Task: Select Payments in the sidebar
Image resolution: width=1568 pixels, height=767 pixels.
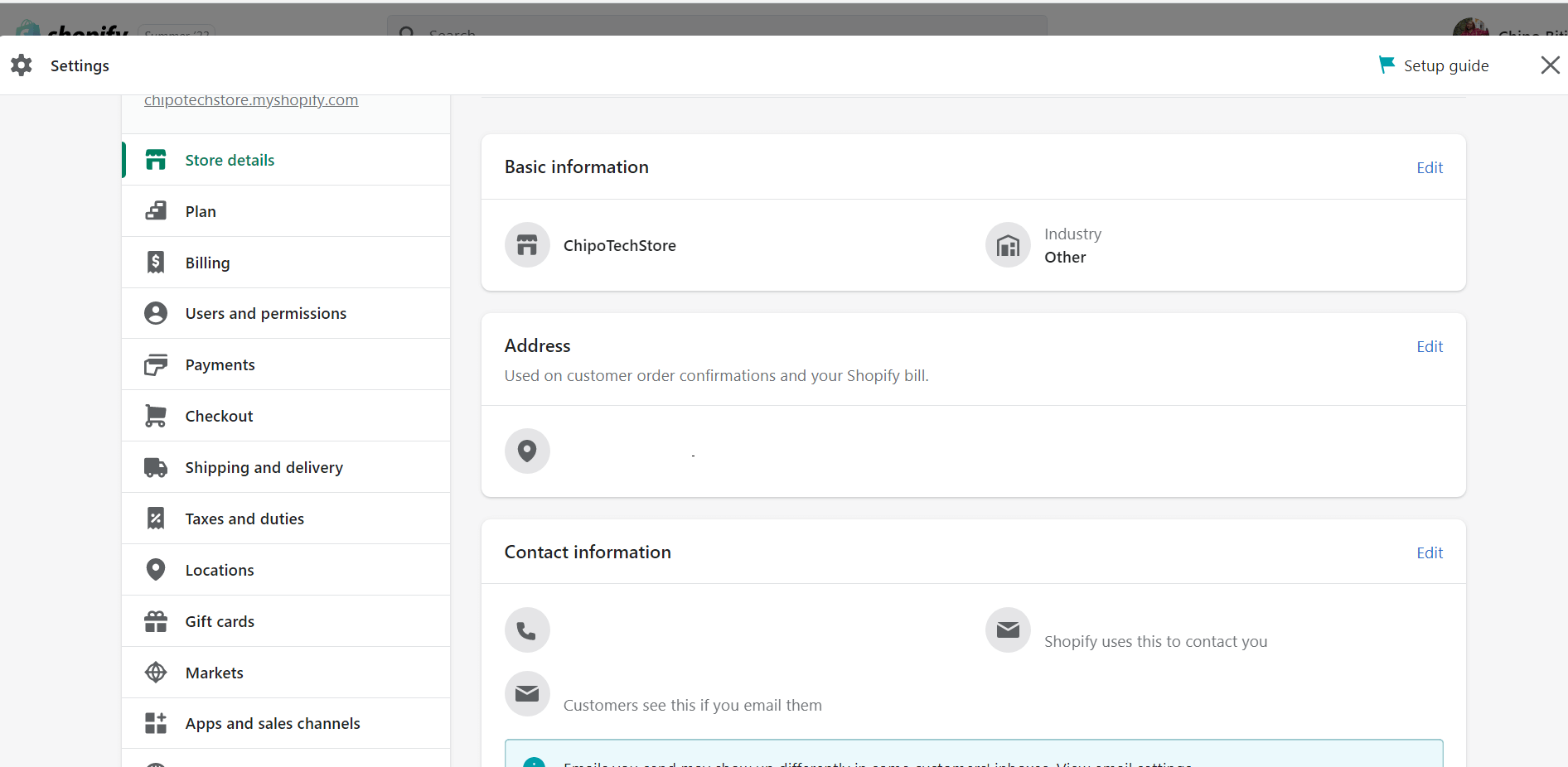Action: pyautogui.click(x=286, y=364)
